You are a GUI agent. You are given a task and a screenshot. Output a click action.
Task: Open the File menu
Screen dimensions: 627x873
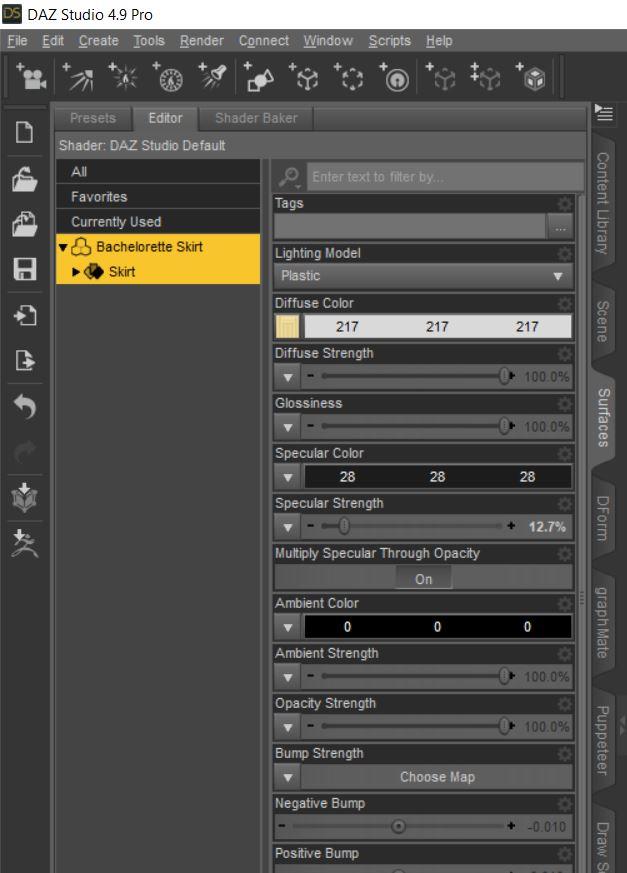pyautogui.click(x=17, y=41)
